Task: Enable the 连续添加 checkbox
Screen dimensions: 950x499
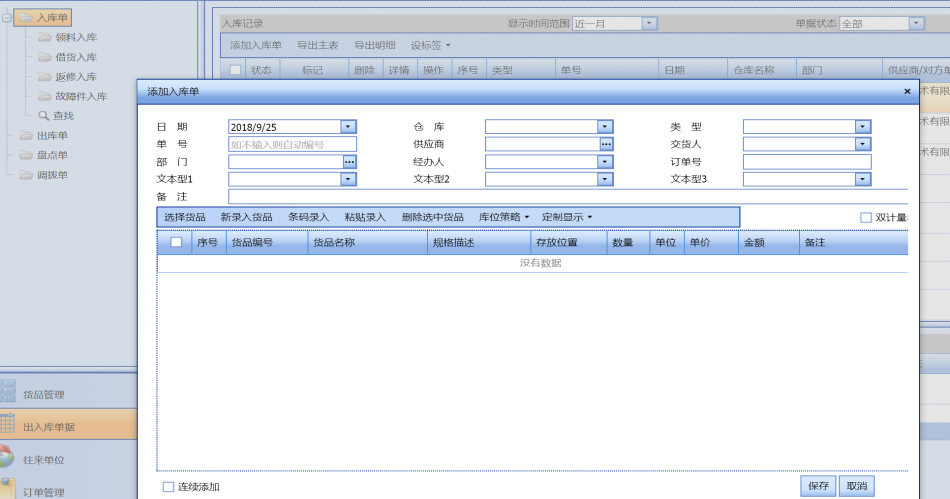Action: point(168,487)
